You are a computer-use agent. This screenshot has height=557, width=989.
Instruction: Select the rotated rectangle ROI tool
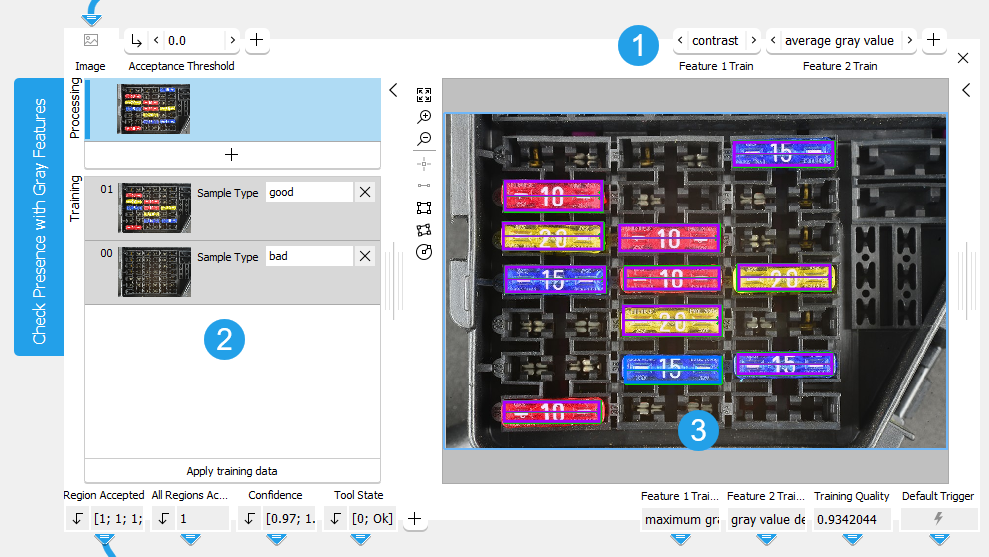point(424,230)
